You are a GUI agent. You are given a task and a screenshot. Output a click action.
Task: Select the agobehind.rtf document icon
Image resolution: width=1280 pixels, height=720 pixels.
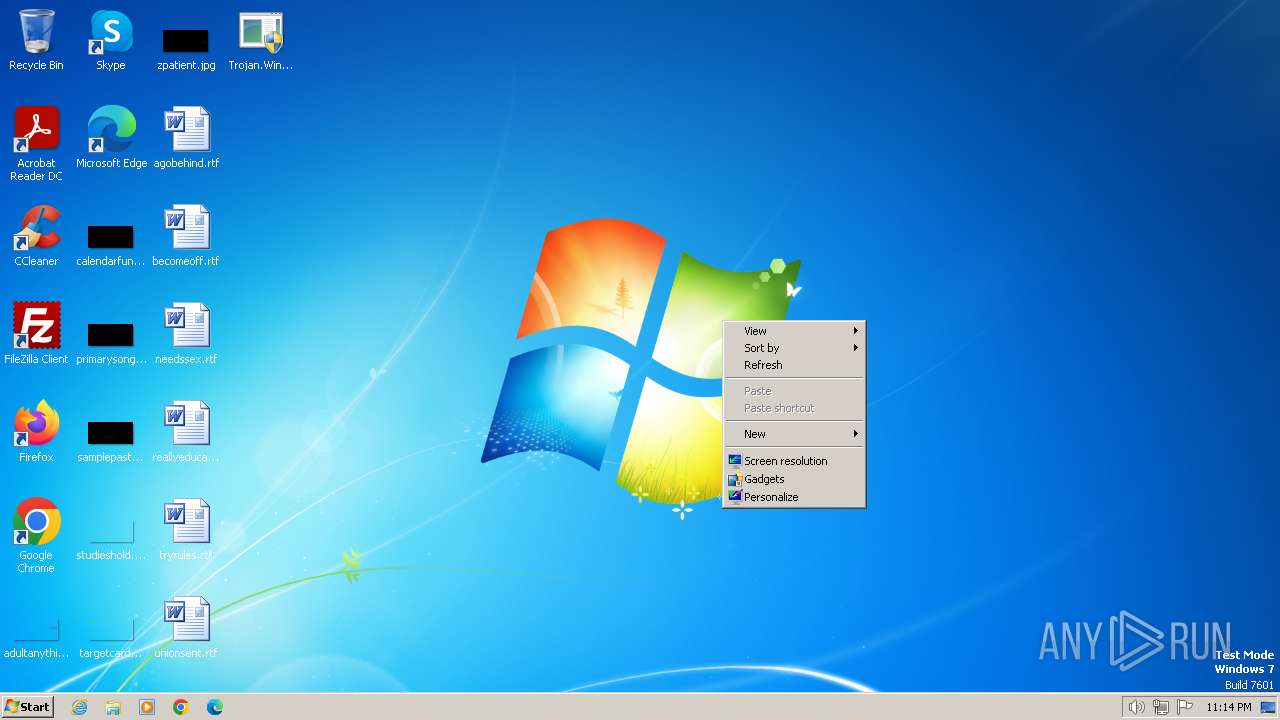(x=186, y=138)
